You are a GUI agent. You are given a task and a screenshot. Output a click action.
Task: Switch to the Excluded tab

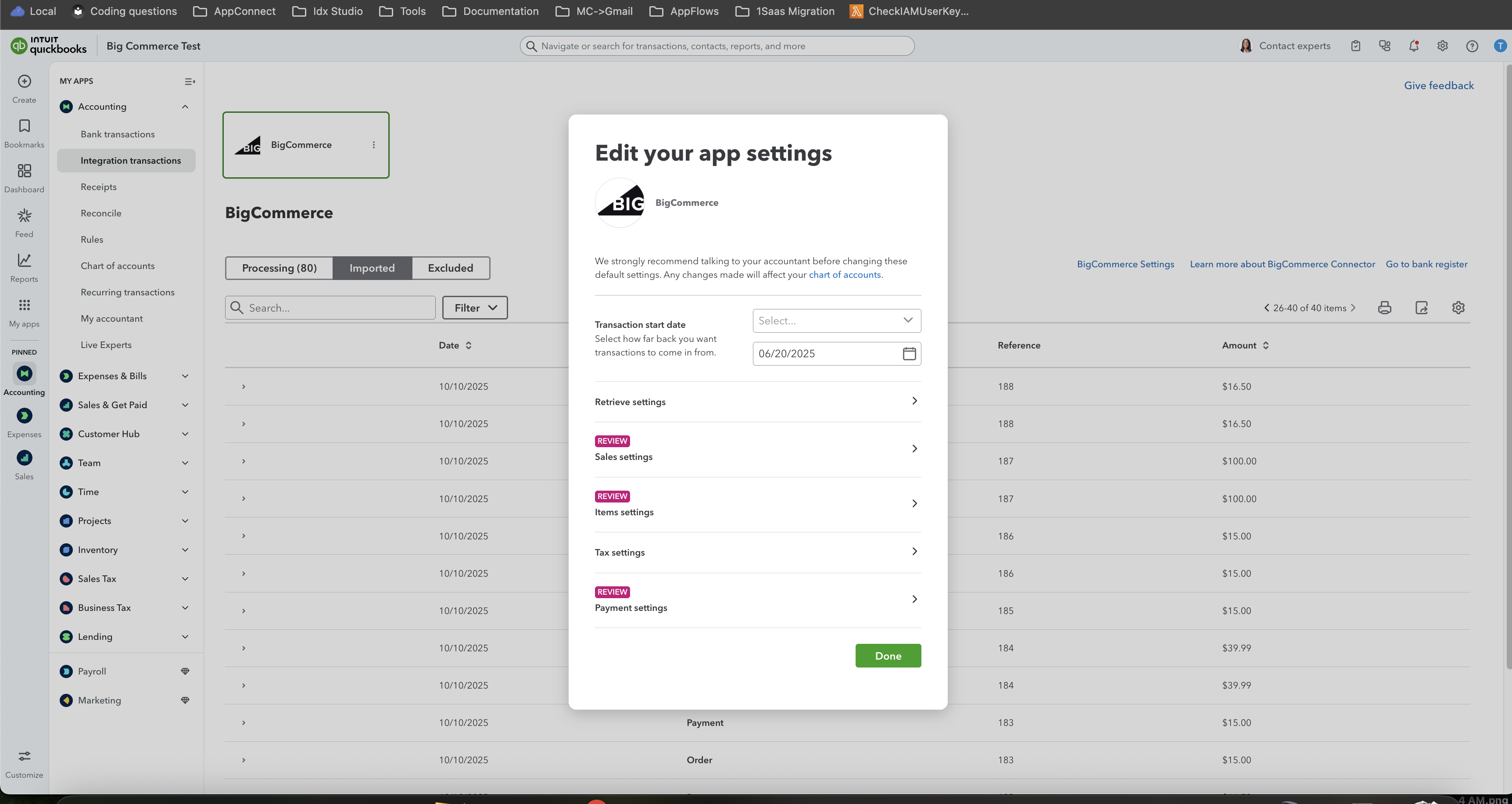[450, 268]
